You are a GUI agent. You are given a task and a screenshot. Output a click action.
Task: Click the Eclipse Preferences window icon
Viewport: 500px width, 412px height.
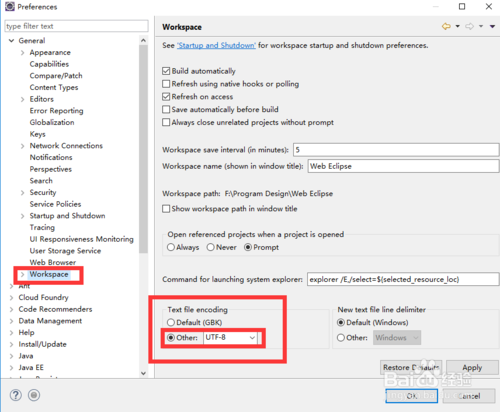[10, 6]
